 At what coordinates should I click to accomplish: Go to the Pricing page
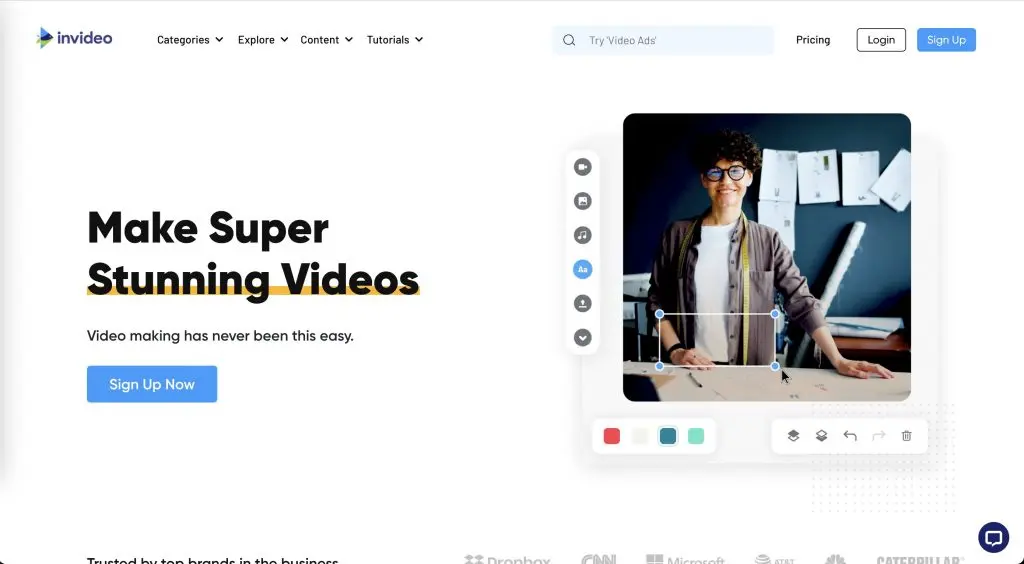tap(813, 40)
